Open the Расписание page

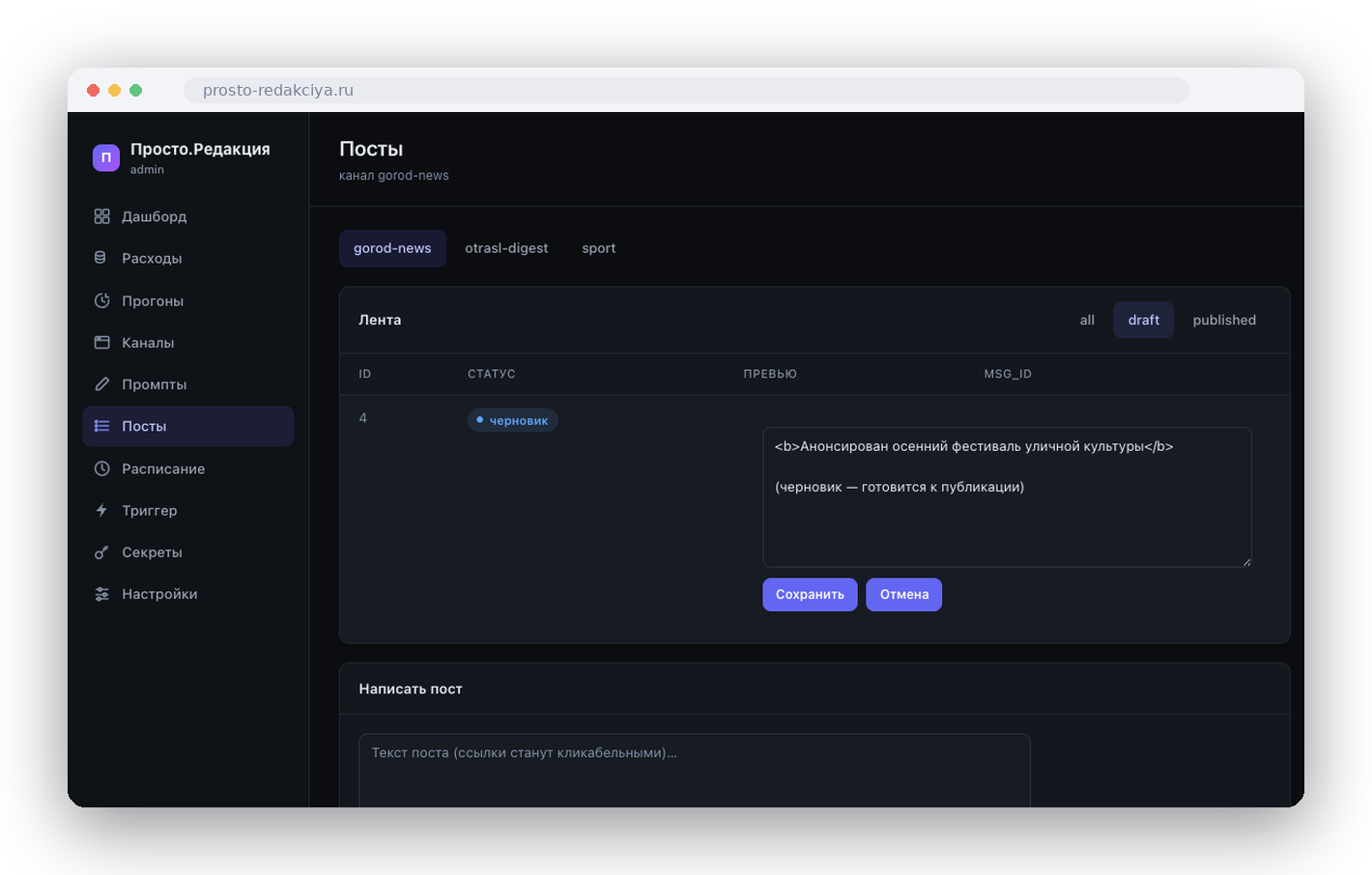(x=187, y=468)
